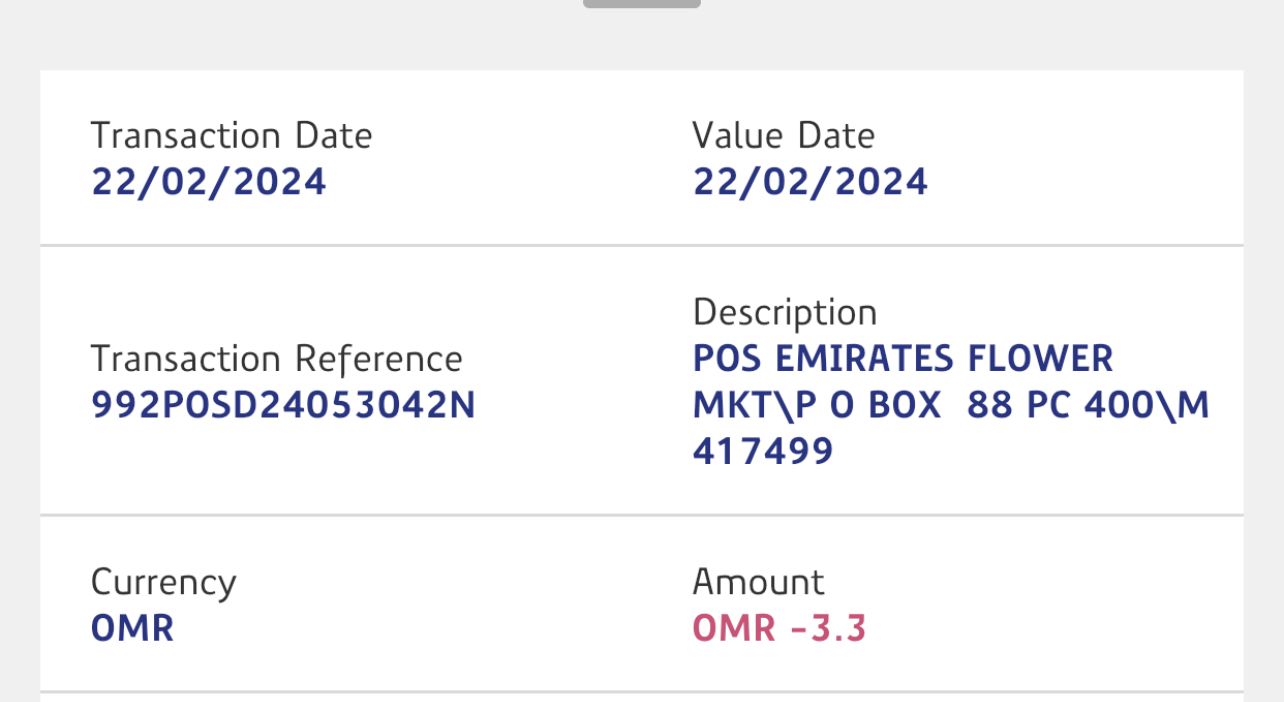Image resolution: width=1284 pixels, height=702 pixels.
Task: Click the MKT\P O BOX description line
Action: coord(817,405)
